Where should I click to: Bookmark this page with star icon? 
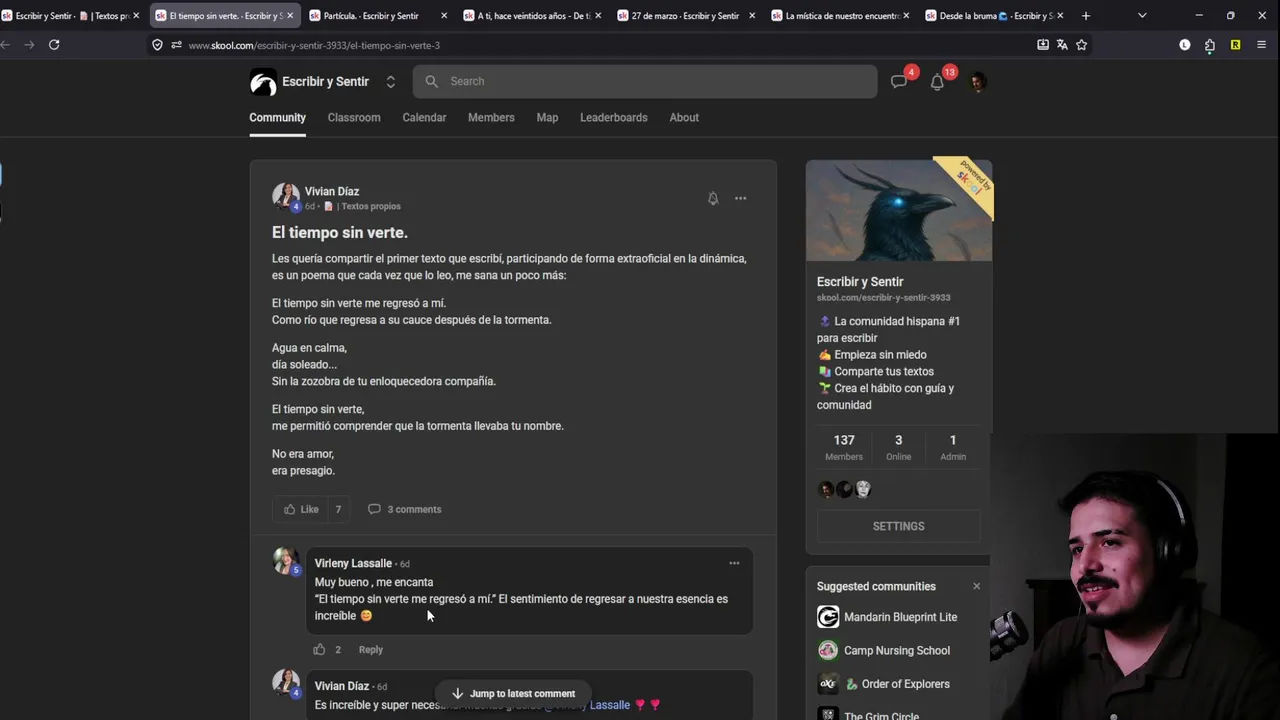(1081, 45)
